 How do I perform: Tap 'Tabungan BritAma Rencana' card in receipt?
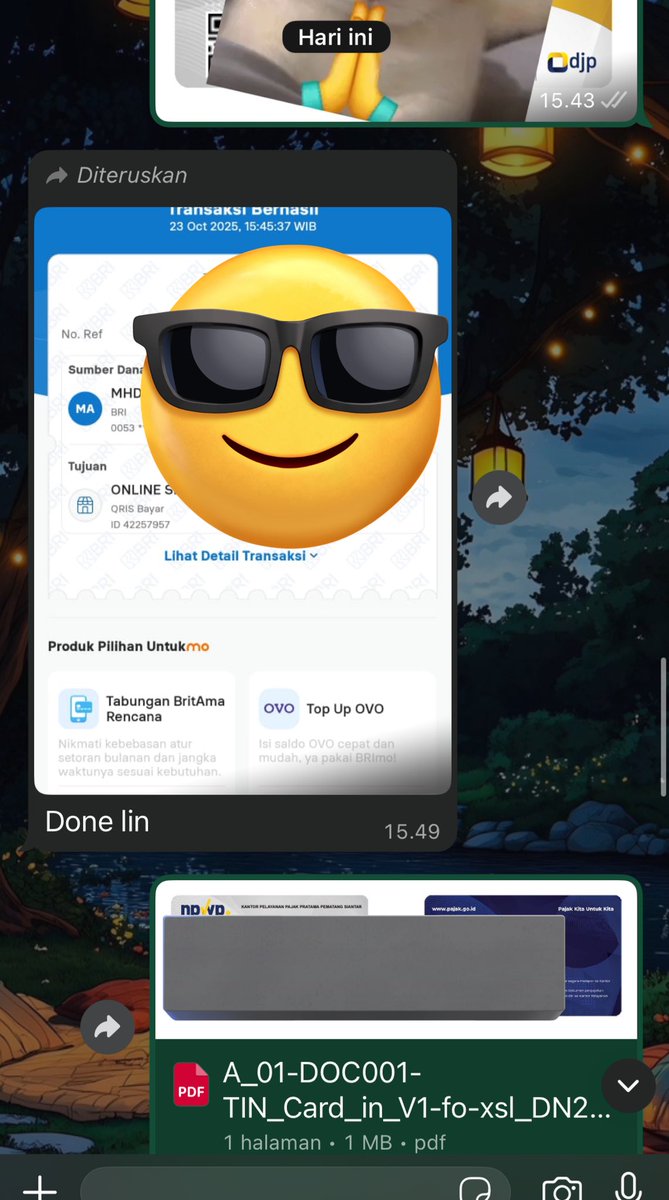point(141,730)
